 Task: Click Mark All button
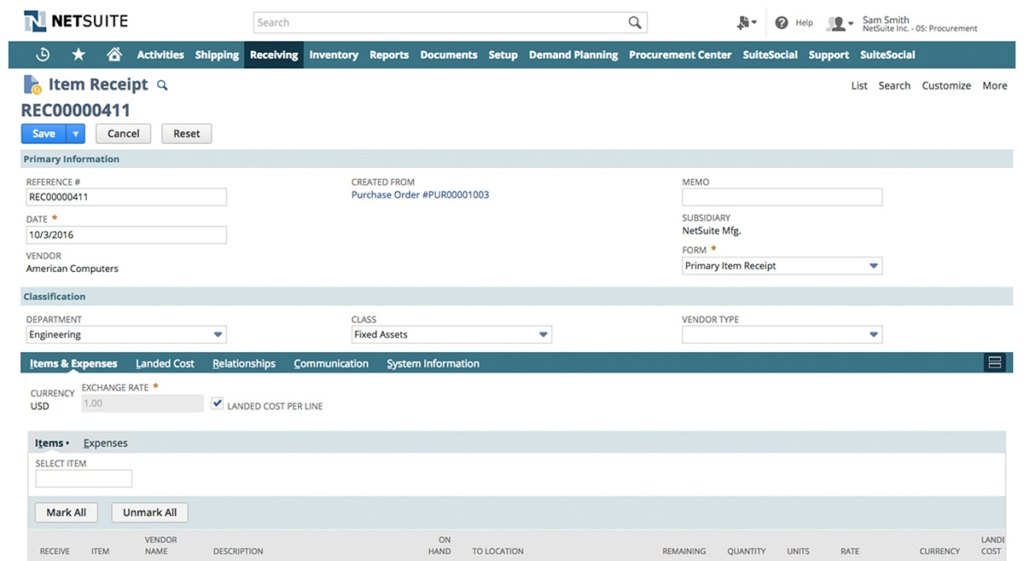point(66,513)
